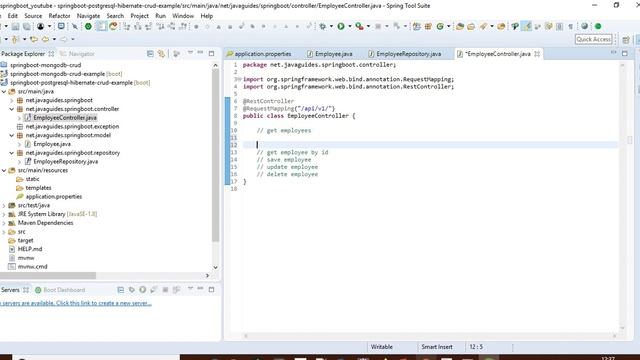Switch to Navigator view tab
Image resolution: width=640 pixels, height=360 pixels.
(77, 54)
